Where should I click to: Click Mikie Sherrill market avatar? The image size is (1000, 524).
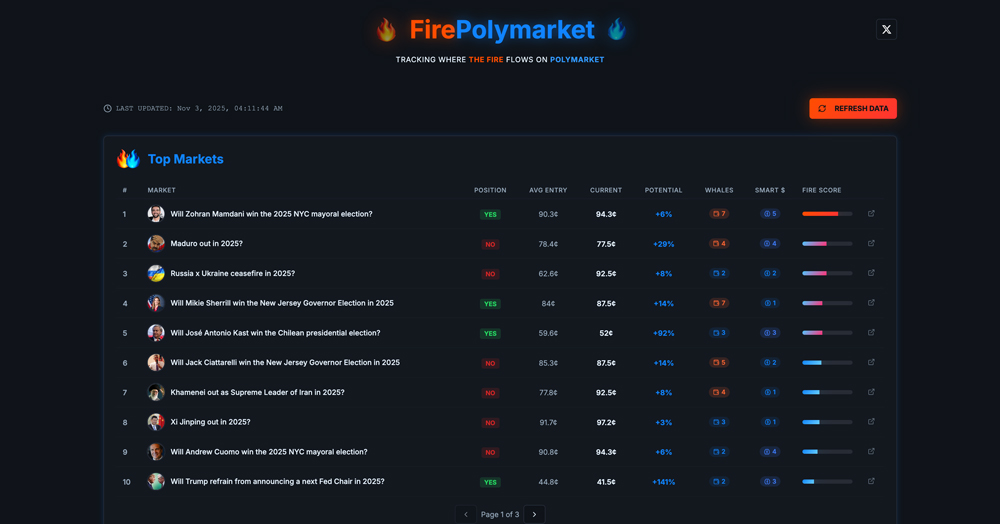(156, 303)
